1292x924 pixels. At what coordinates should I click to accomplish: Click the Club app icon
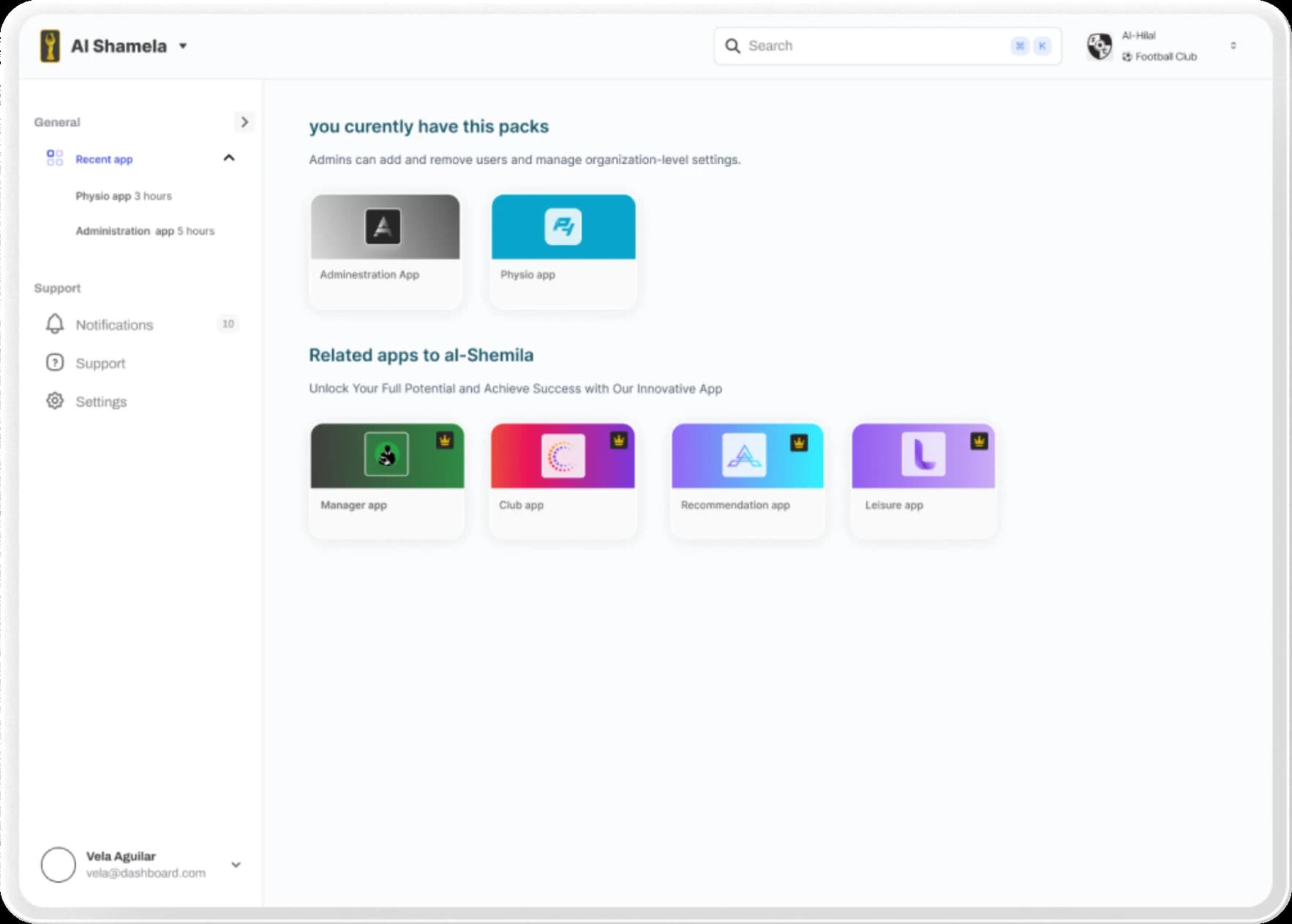tap(563, 456)
